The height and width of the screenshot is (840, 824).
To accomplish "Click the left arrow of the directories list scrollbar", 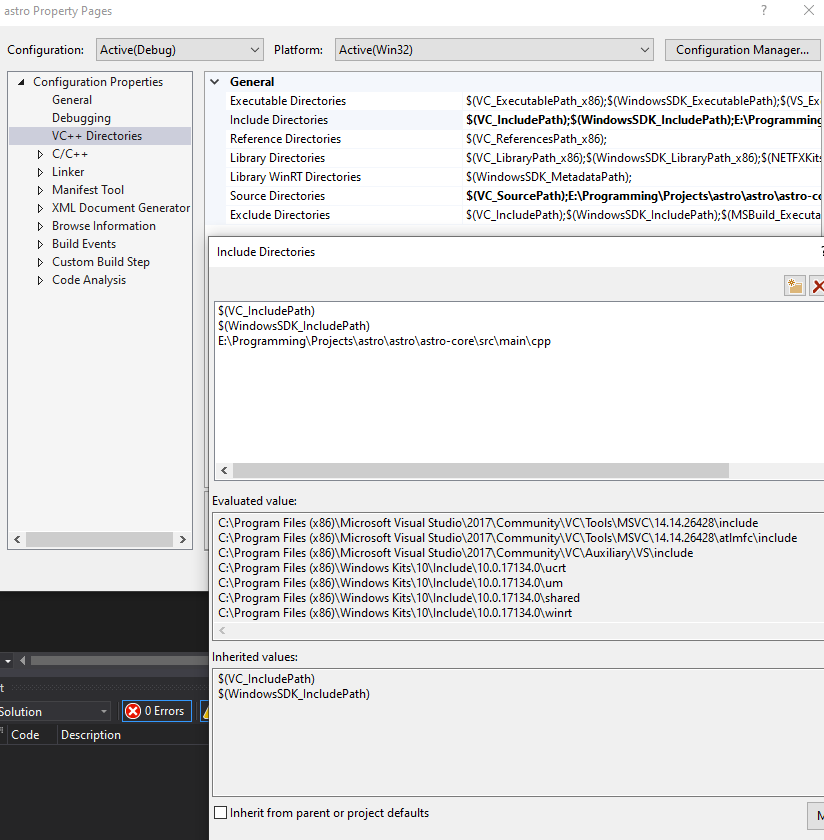I will click(x=224, y=470).
